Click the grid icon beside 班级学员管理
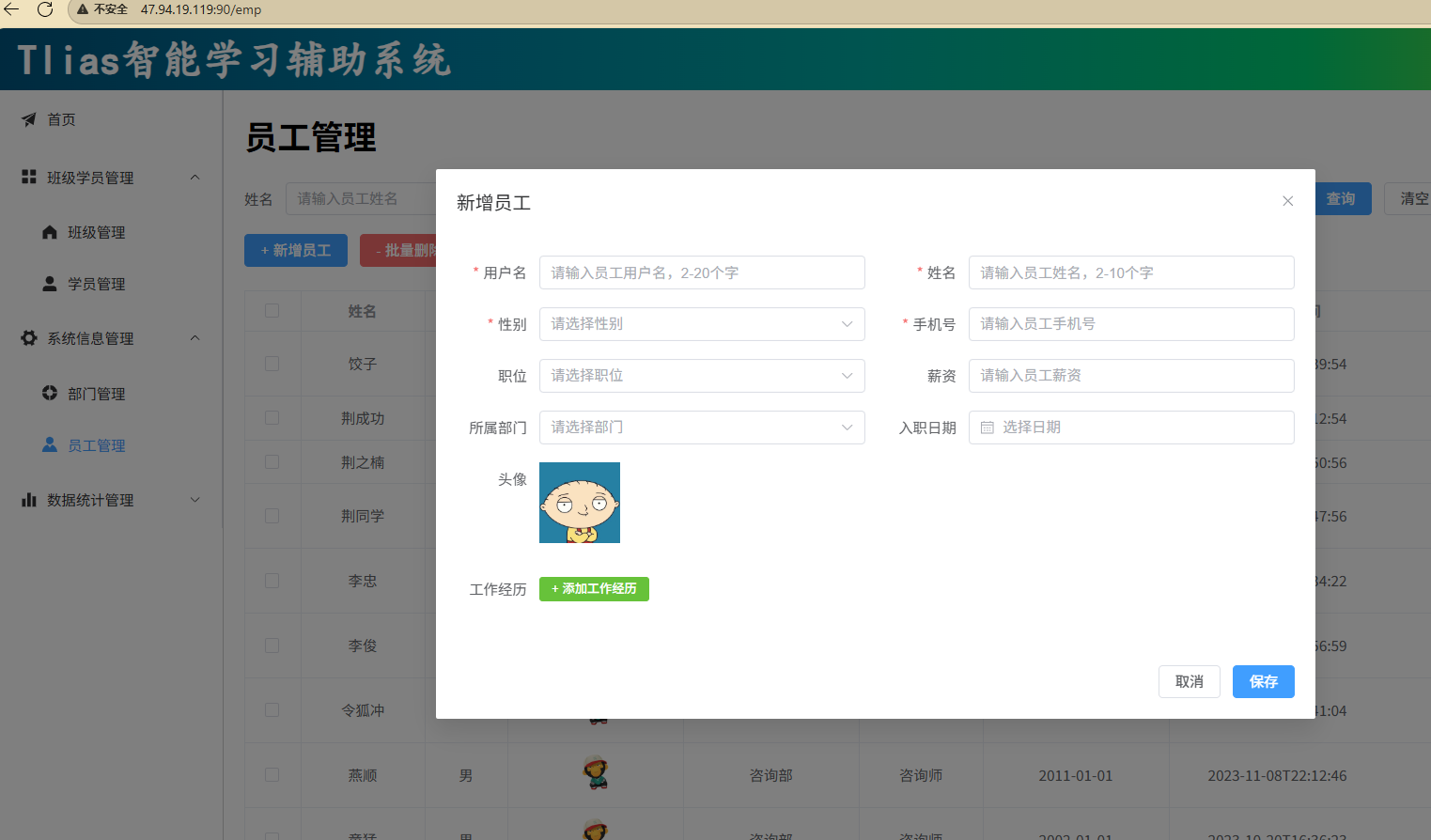Screen dimensions: 1431x840 (x=29, y=177)
